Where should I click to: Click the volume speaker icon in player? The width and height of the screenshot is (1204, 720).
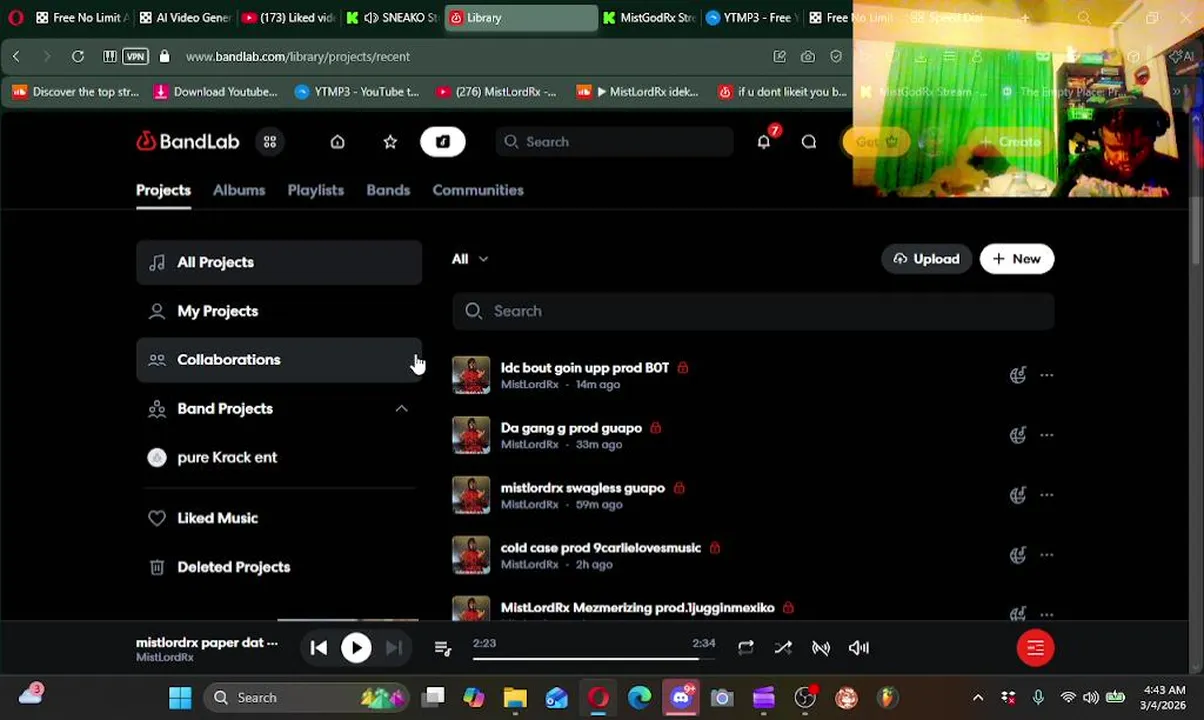click(x=859, y=648)
